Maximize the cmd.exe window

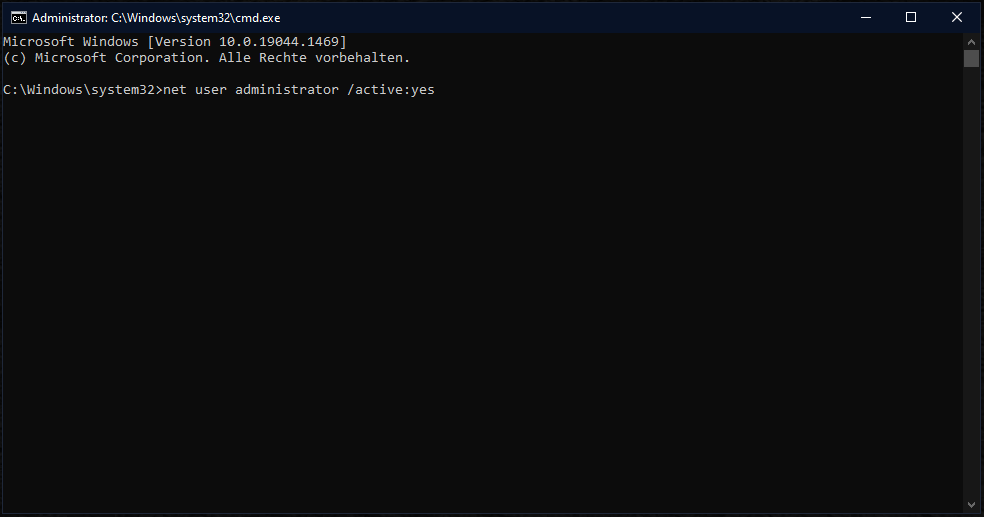click(911, 17)
